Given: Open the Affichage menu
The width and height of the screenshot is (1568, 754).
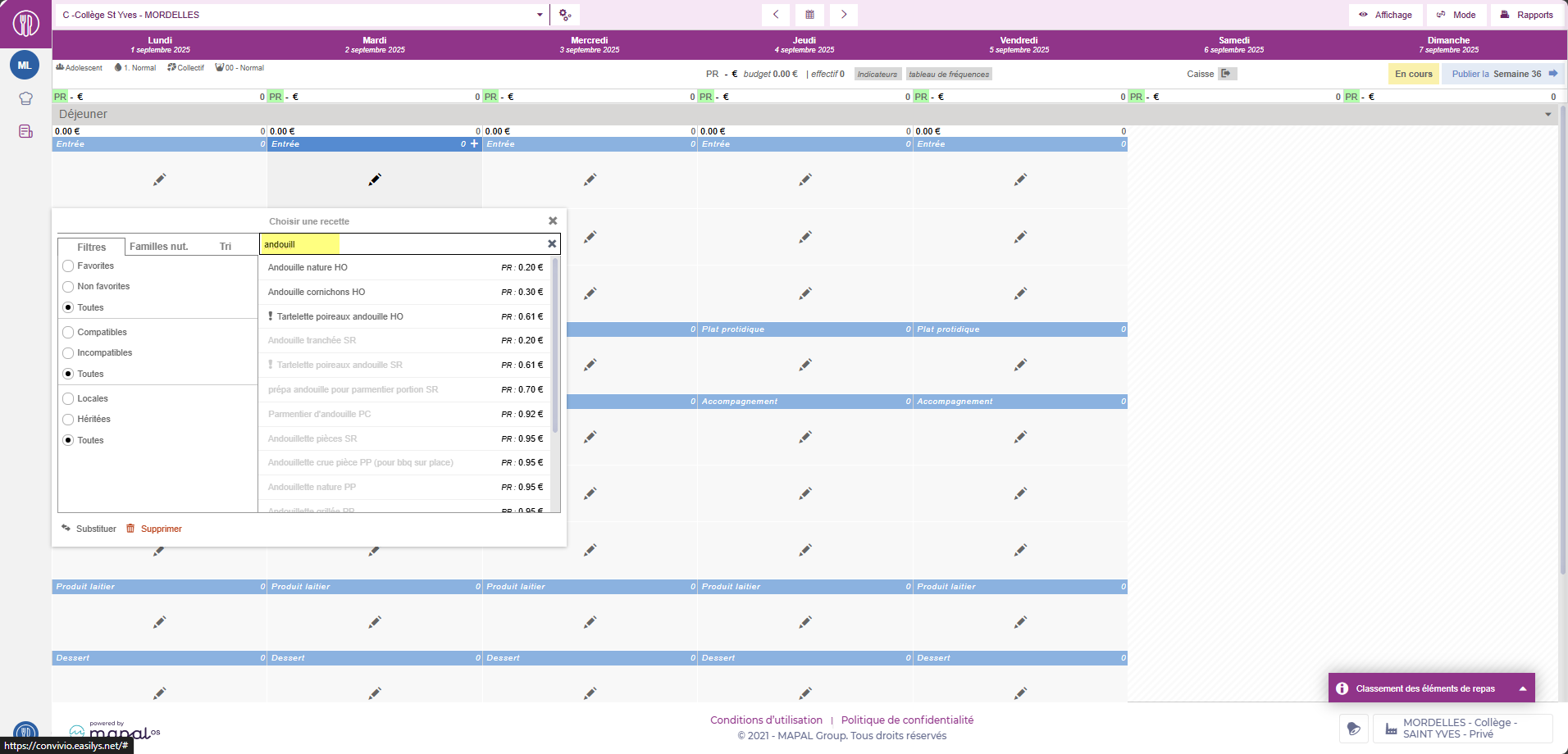Looking at the screenshot, I should 1386,15.
